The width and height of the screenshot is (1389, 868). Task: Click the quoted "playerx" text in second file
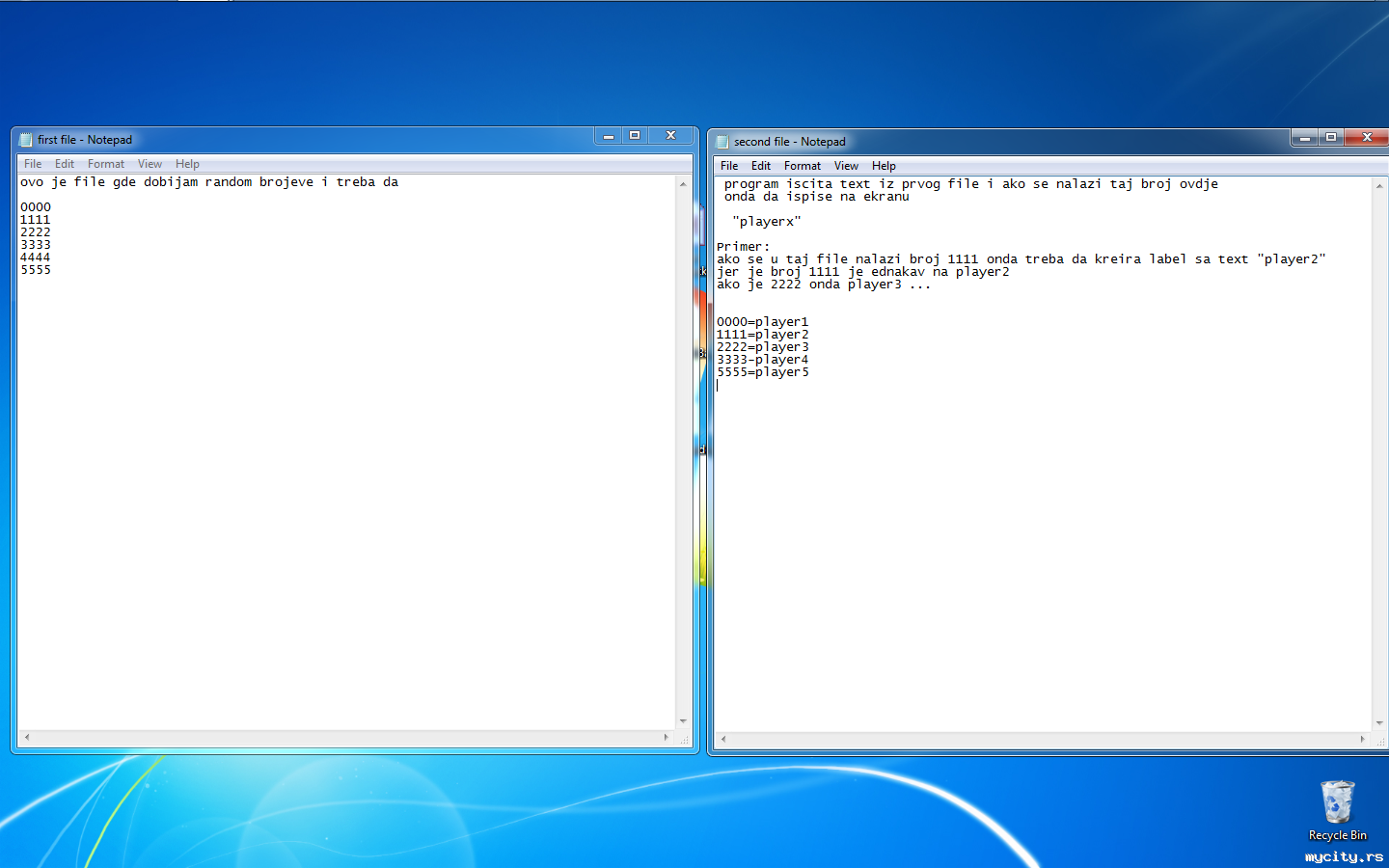[x=767, y=222]
